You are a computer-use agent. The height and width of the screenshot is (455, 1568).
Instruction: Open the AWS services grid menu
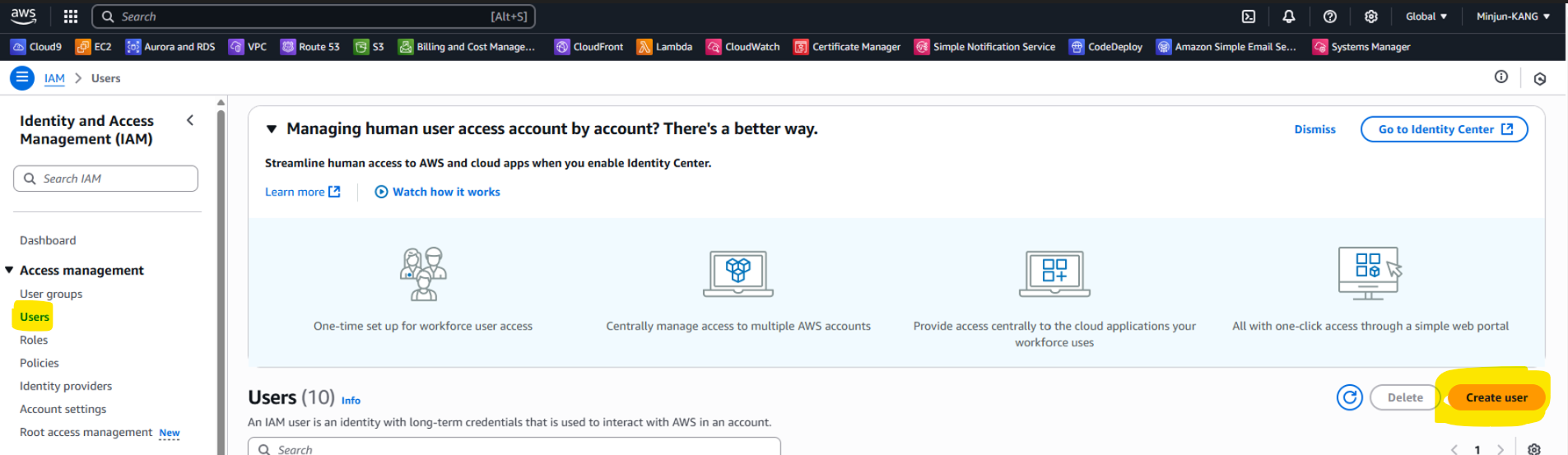tap(71, 16)
